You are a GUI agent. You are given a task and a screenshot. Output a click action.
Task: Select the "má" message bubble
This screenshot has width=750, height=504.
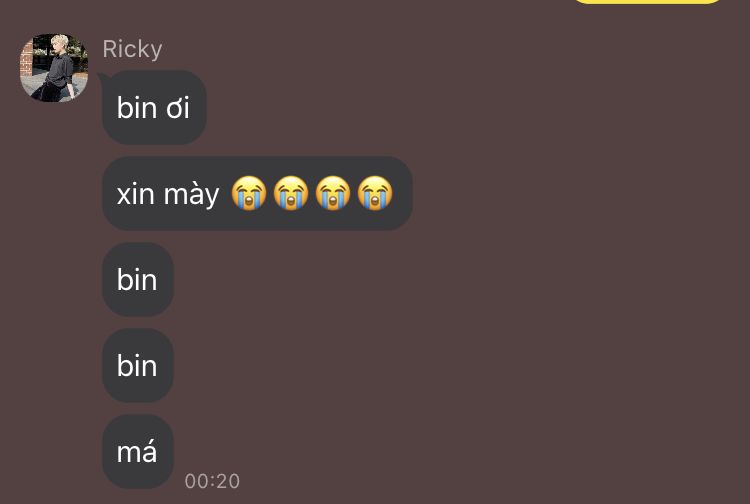point(138,451)
